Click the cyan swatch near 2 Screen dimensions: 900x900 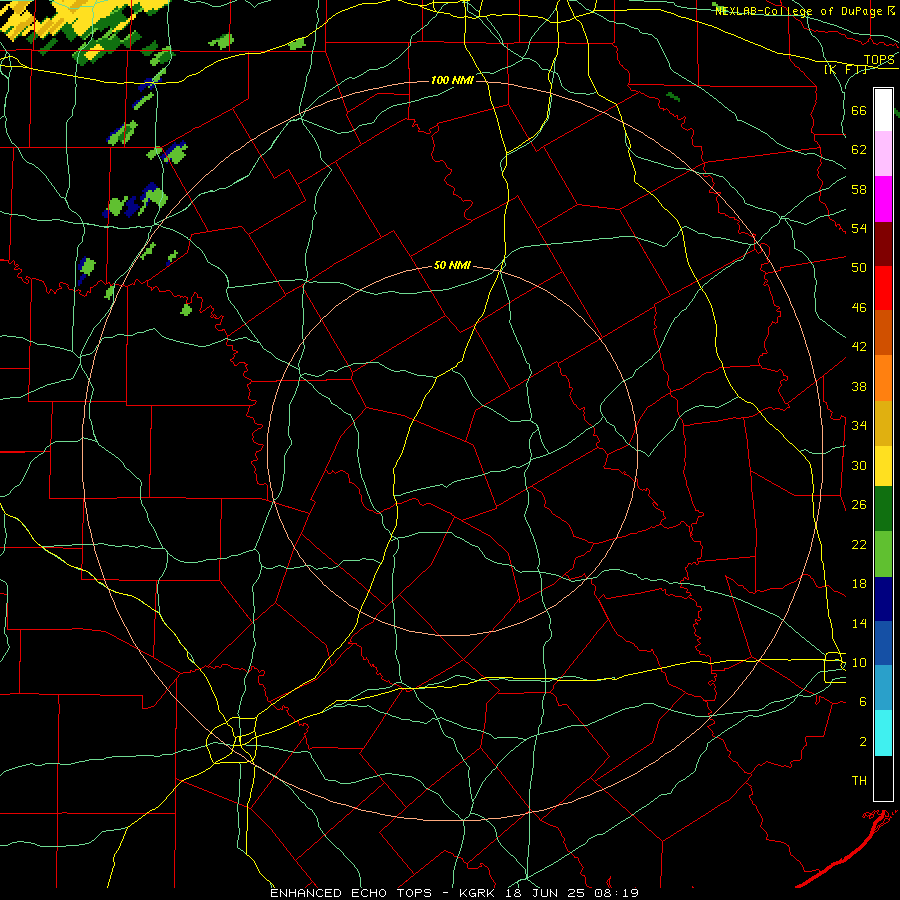(x=883, y=733)
